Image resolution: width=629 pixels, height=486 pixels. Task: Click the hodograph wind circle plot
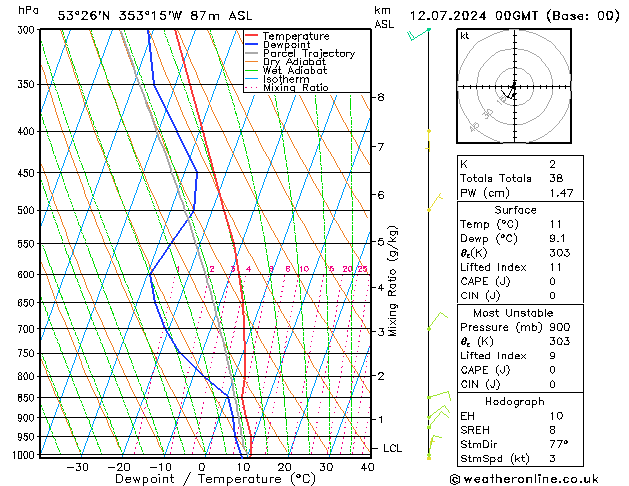click(x=514, y=86)
